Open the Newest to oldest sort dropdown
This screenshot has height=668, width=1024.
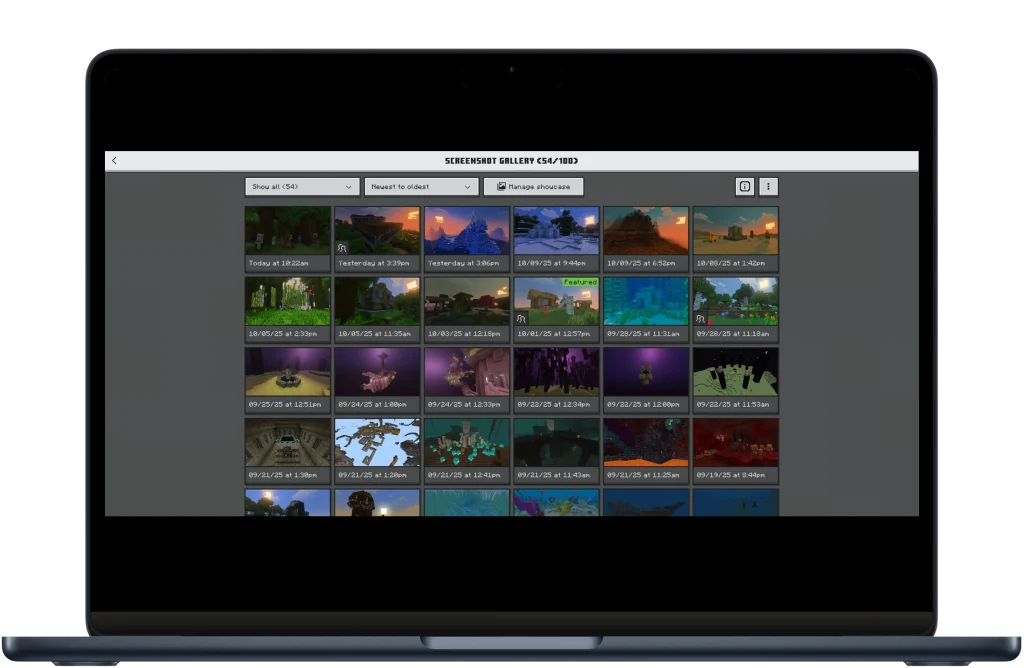coord(421,187)
